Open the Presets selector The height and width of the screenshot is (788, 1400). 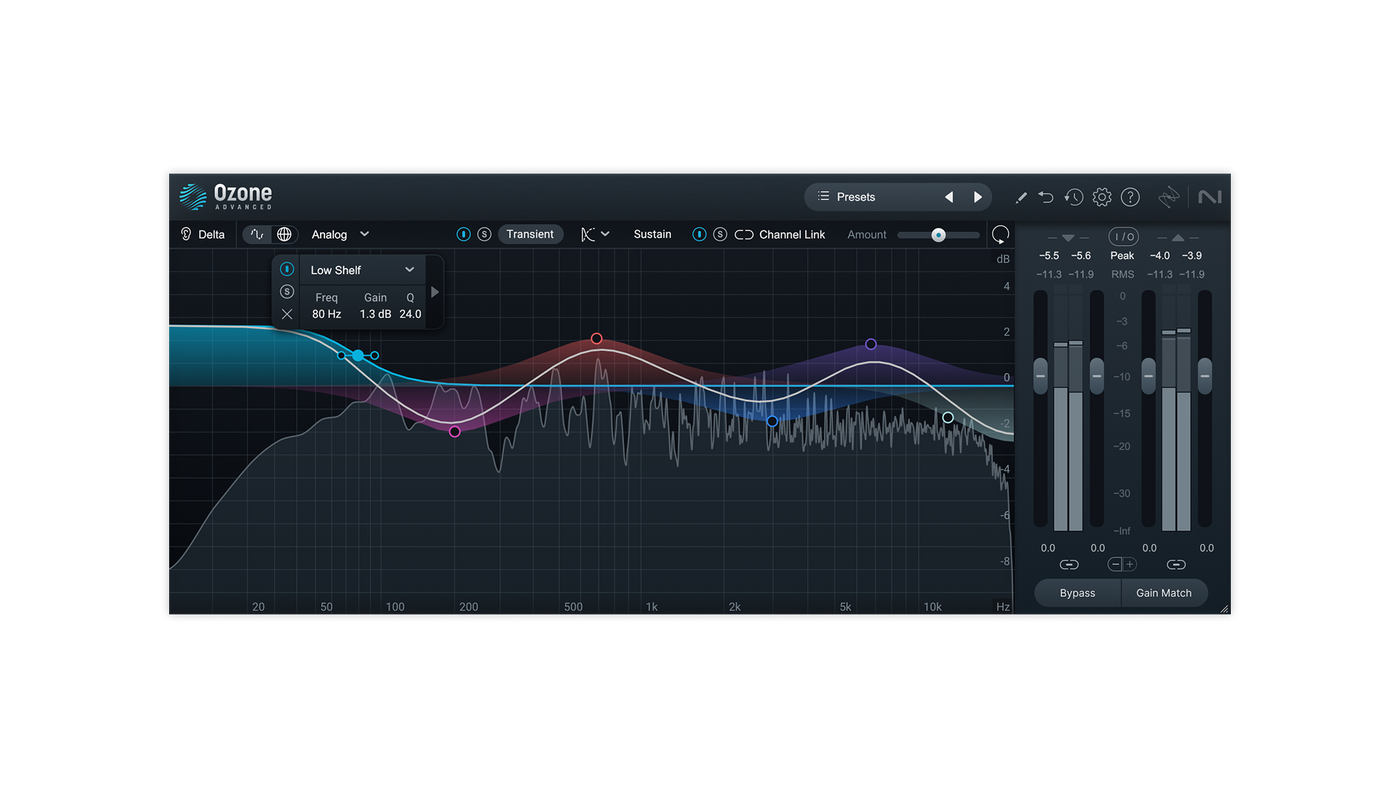click(898, 197)
